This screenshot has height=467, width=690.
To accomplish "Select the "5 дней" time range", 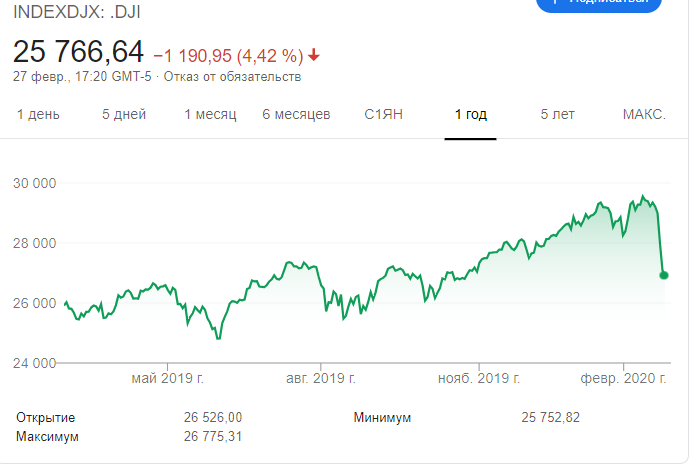I will pos(124,114).
